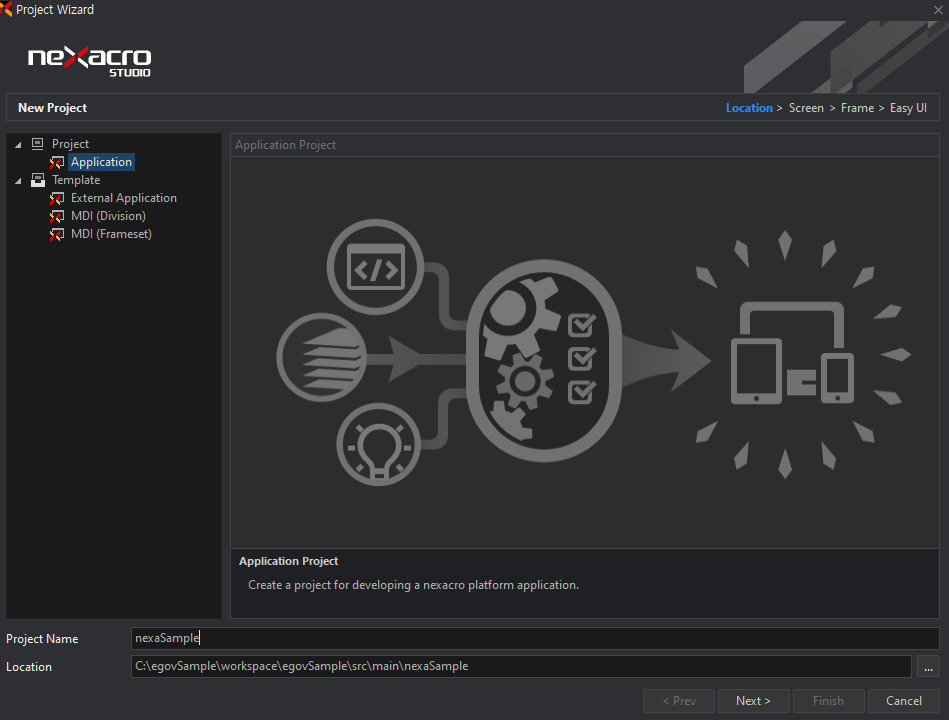Click the "Location" label beside the path field
Screen dimensions: 949x720
pos(28,667)
